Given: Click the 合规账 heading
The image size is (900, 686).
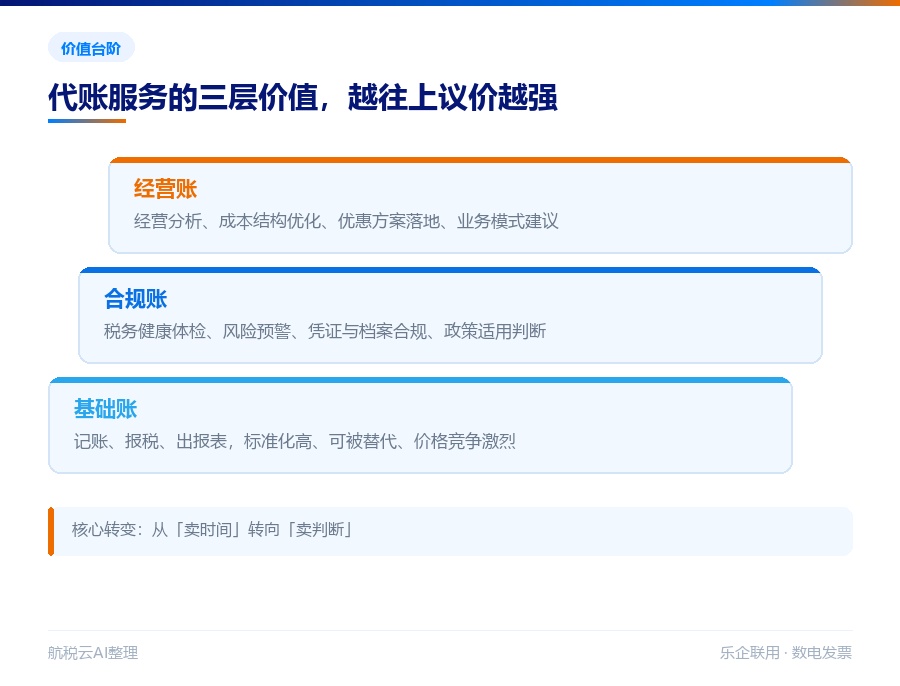Looking at the screenshot, I should [135, 299].
